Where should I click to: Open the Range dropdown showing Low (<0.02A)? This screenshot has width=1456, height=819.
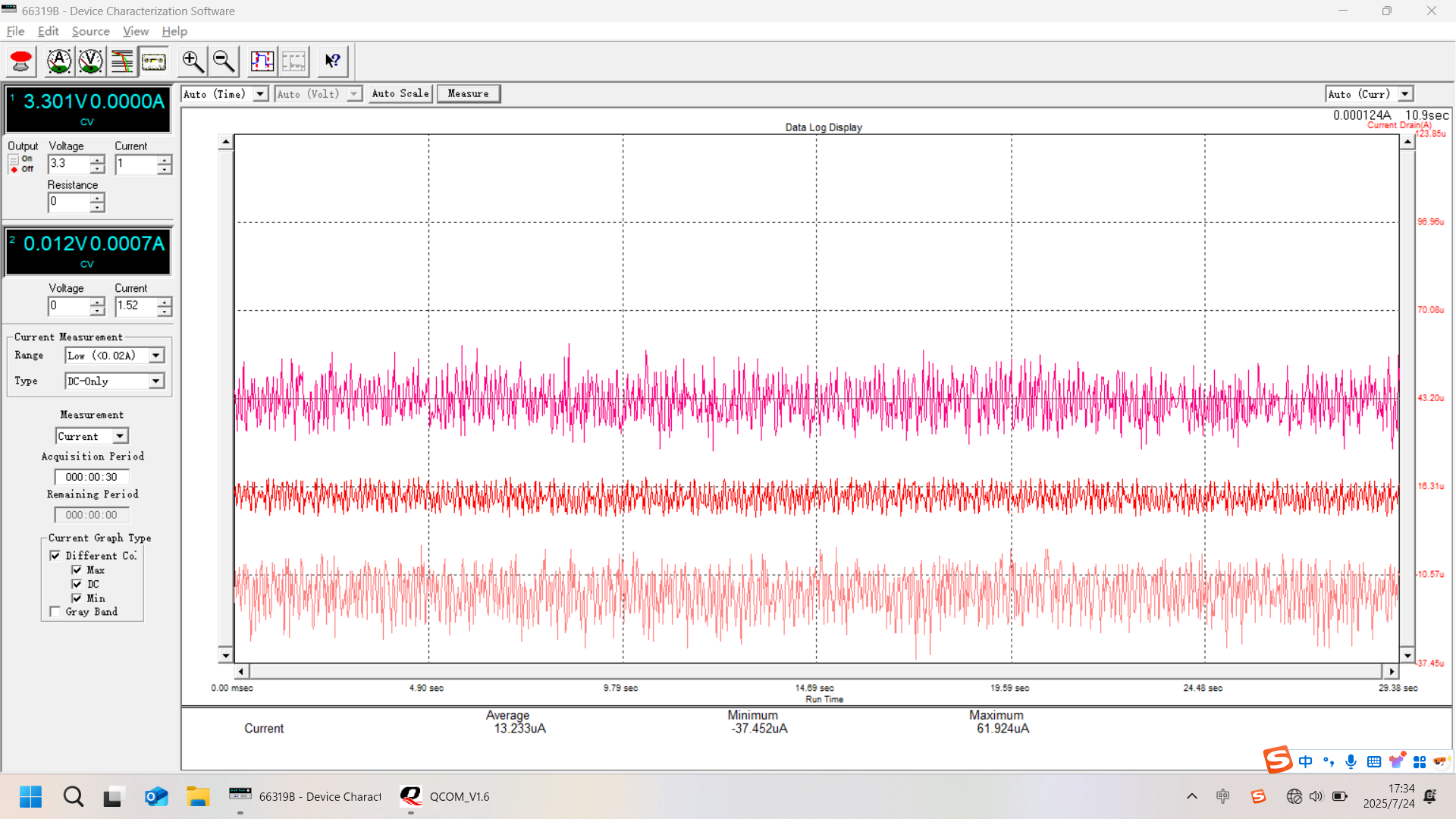155,355
